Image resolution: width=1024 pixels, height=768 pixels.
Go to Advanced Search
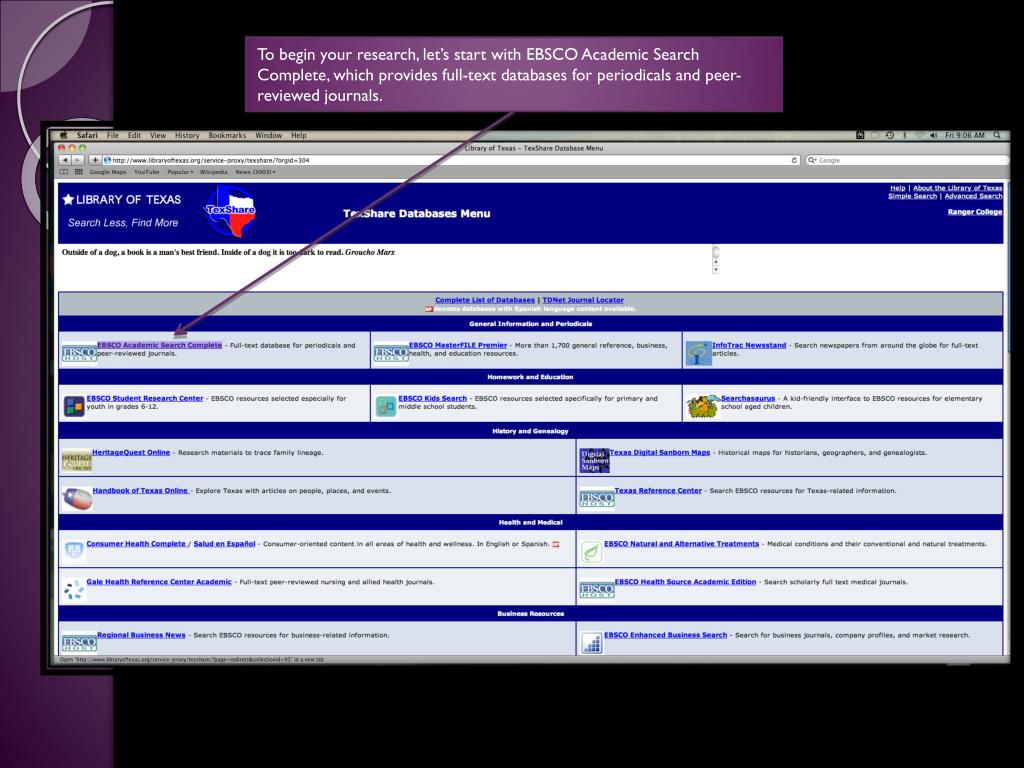pyautogui.click(x=973, y=196)
